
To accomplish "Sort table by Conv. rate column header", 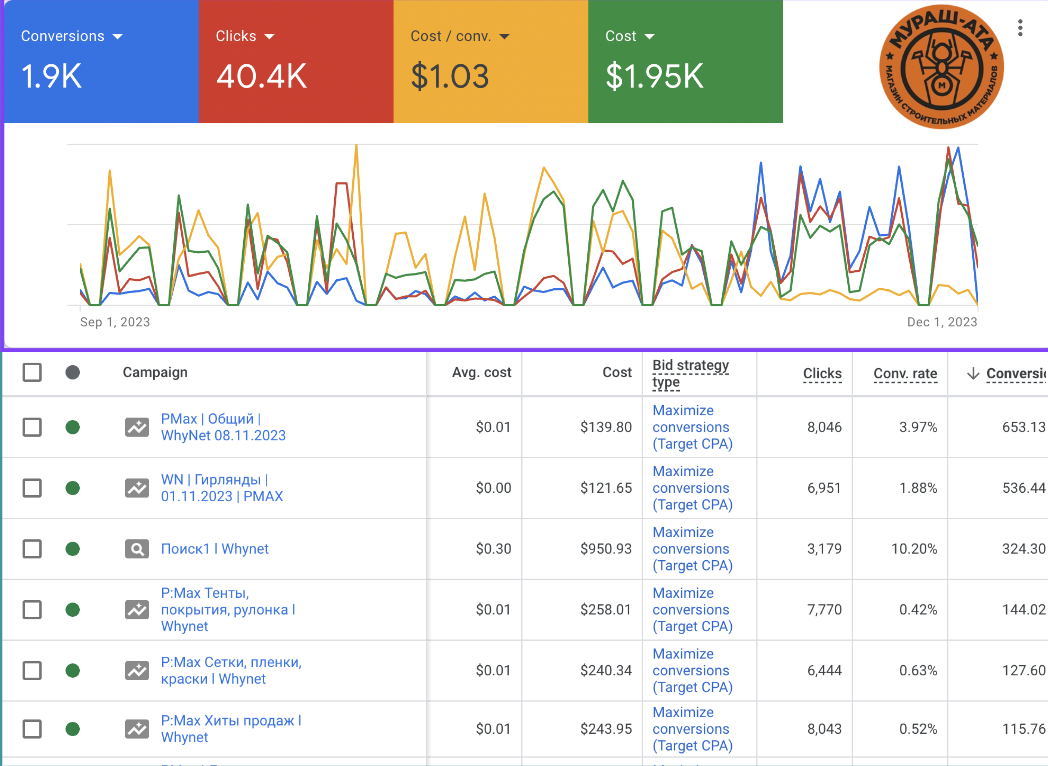I will tap(905, 374).
